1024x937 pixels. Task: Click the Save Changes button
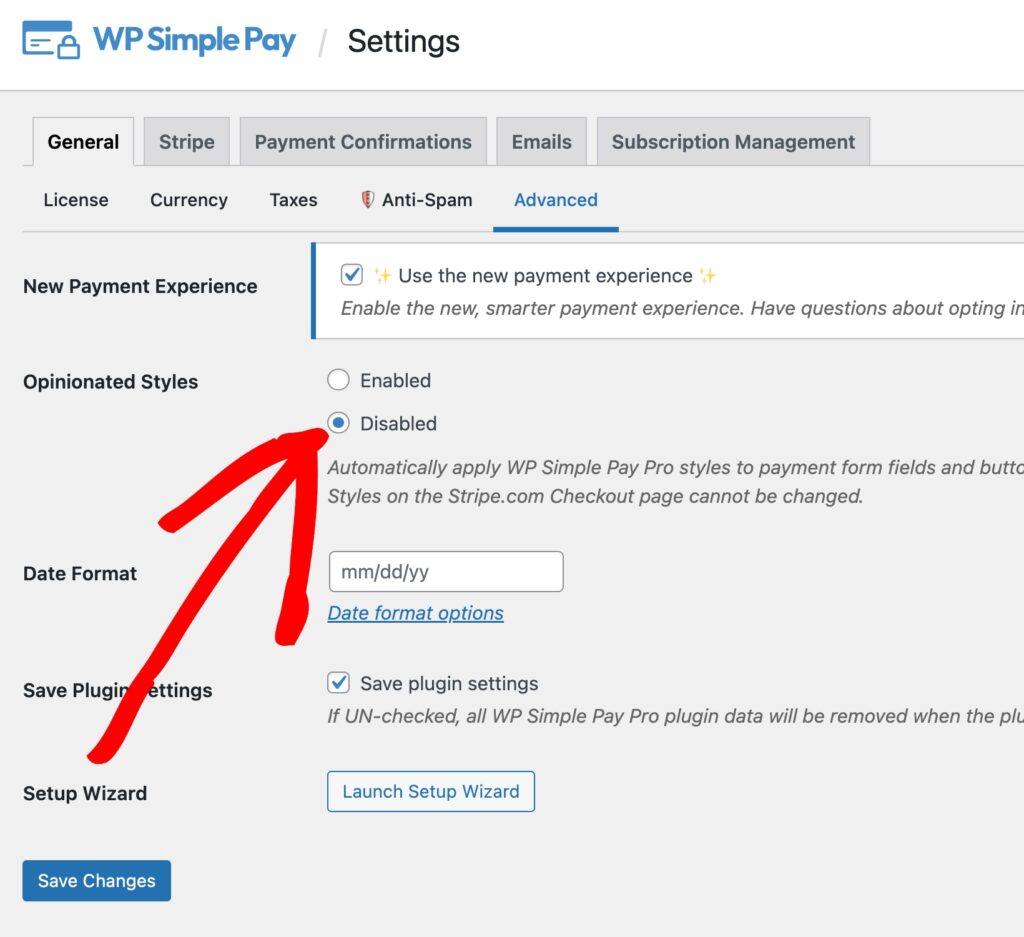[x=97, y=881]
